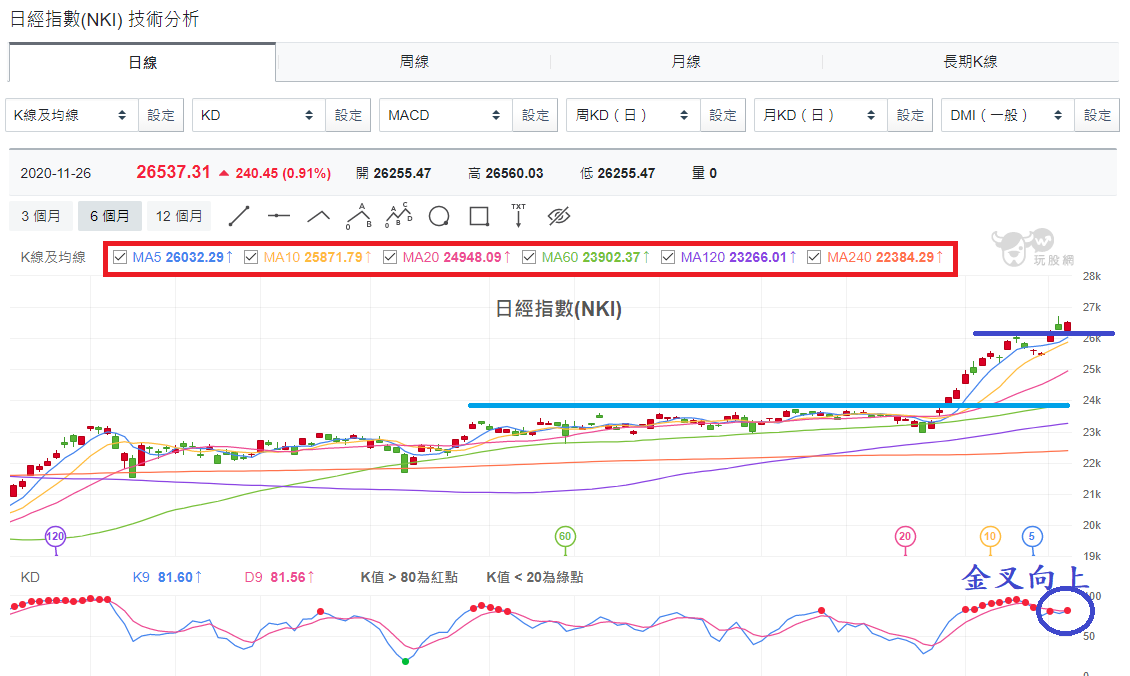Uncheck the MA60 moving average checkbox
The image size is (1130, 676).
pyautogui.click(x=529, y=257)
